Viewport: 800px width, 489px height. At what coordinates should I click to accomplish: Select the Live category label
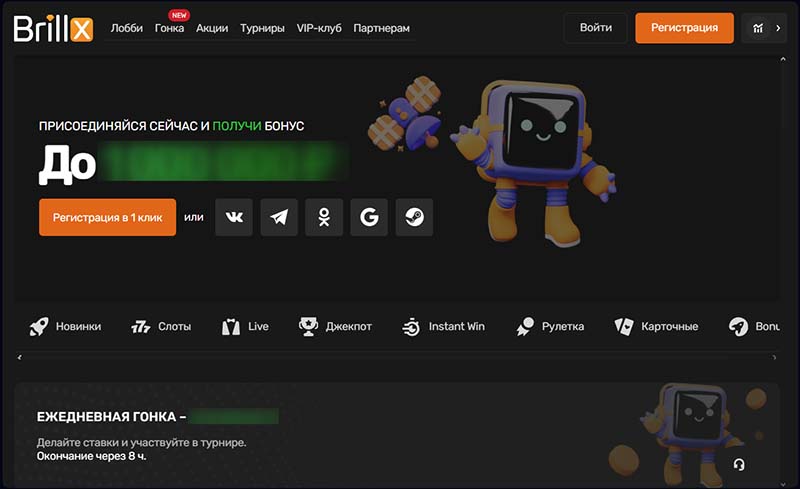(258, 326)
